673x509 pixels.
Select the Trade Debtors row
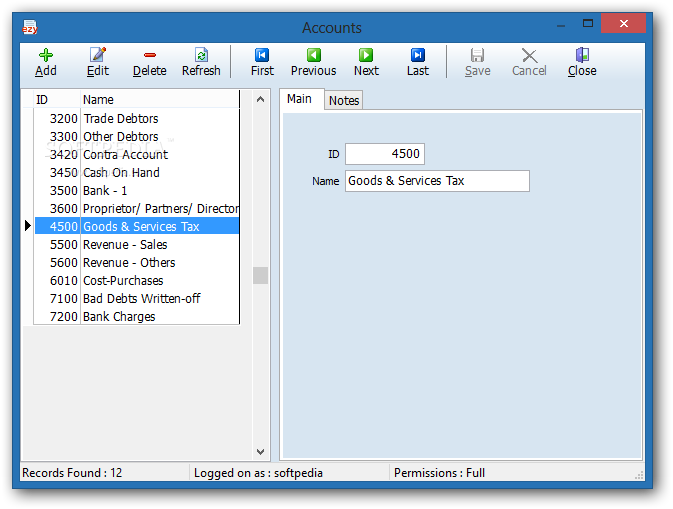coord(136,118)
